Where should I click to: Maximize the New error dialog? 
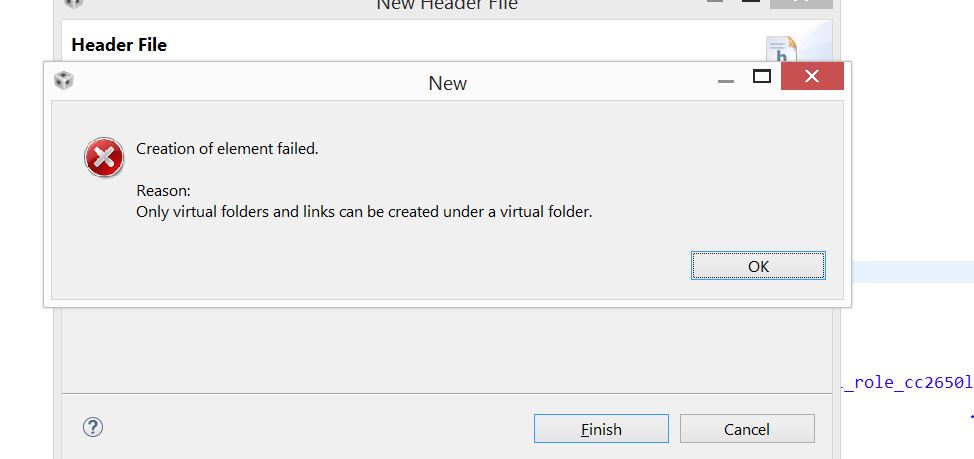pos(762,77)
